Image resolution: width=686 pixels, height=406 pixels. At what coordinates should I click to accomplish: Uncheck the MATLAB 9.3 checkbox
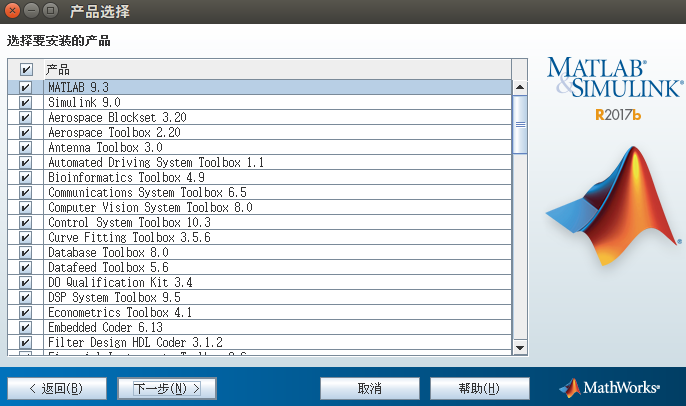pos(25,88)
